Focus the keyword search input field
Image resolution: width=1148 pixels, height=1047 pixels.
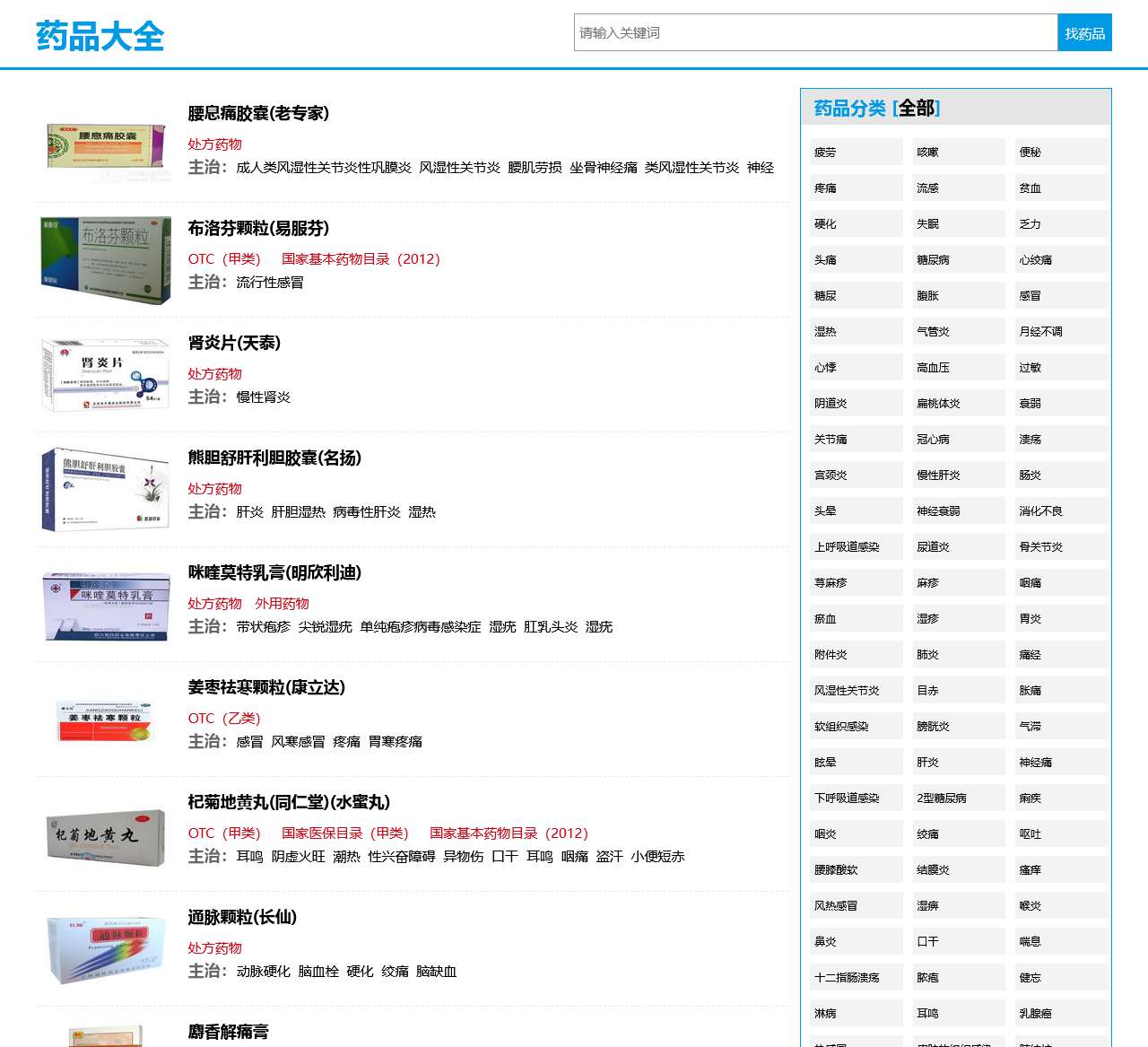(816, 32)
